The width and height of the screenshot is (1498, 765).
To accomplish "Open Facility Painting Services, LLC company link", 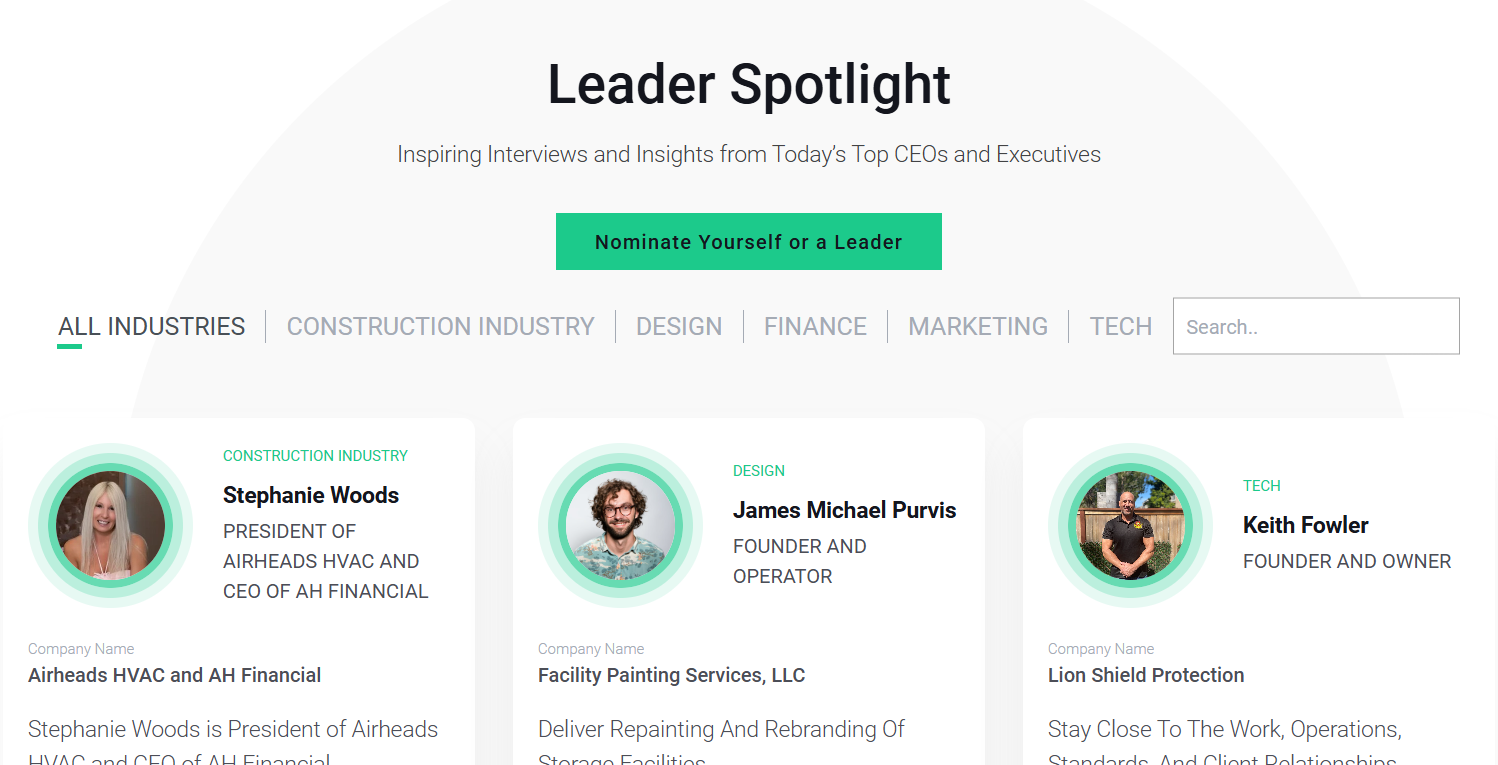I will 671,675.
